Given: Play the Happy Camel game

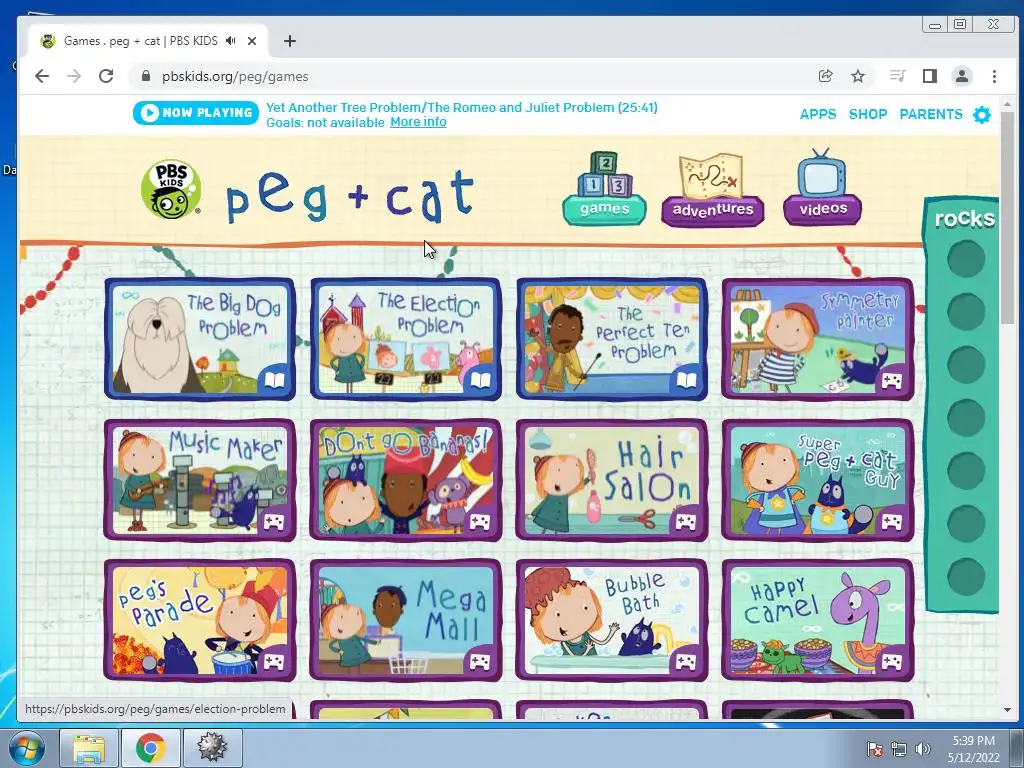Looking at the screenshot, I should [818, 620].
